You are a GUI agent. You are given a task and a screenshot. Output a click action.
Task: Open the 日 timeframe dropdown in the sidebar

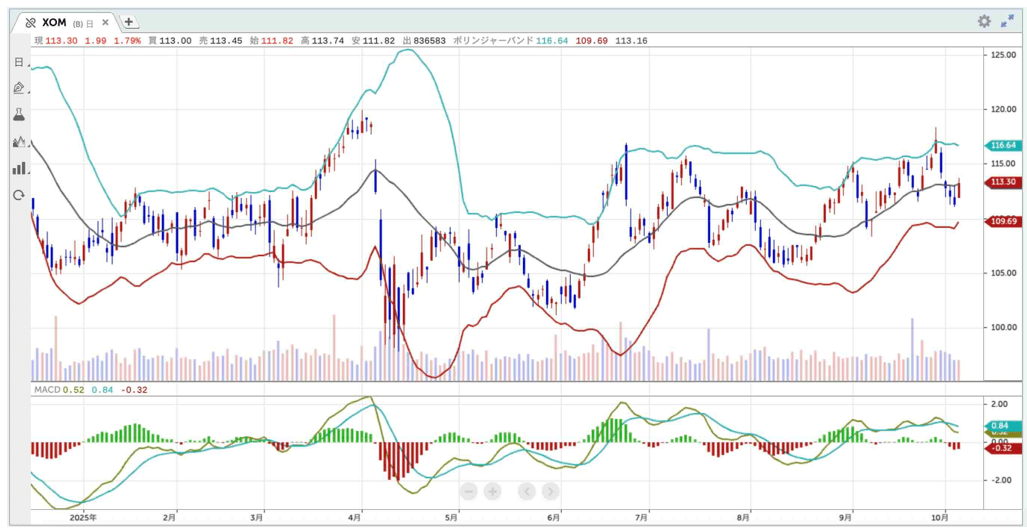coord(19,62)
